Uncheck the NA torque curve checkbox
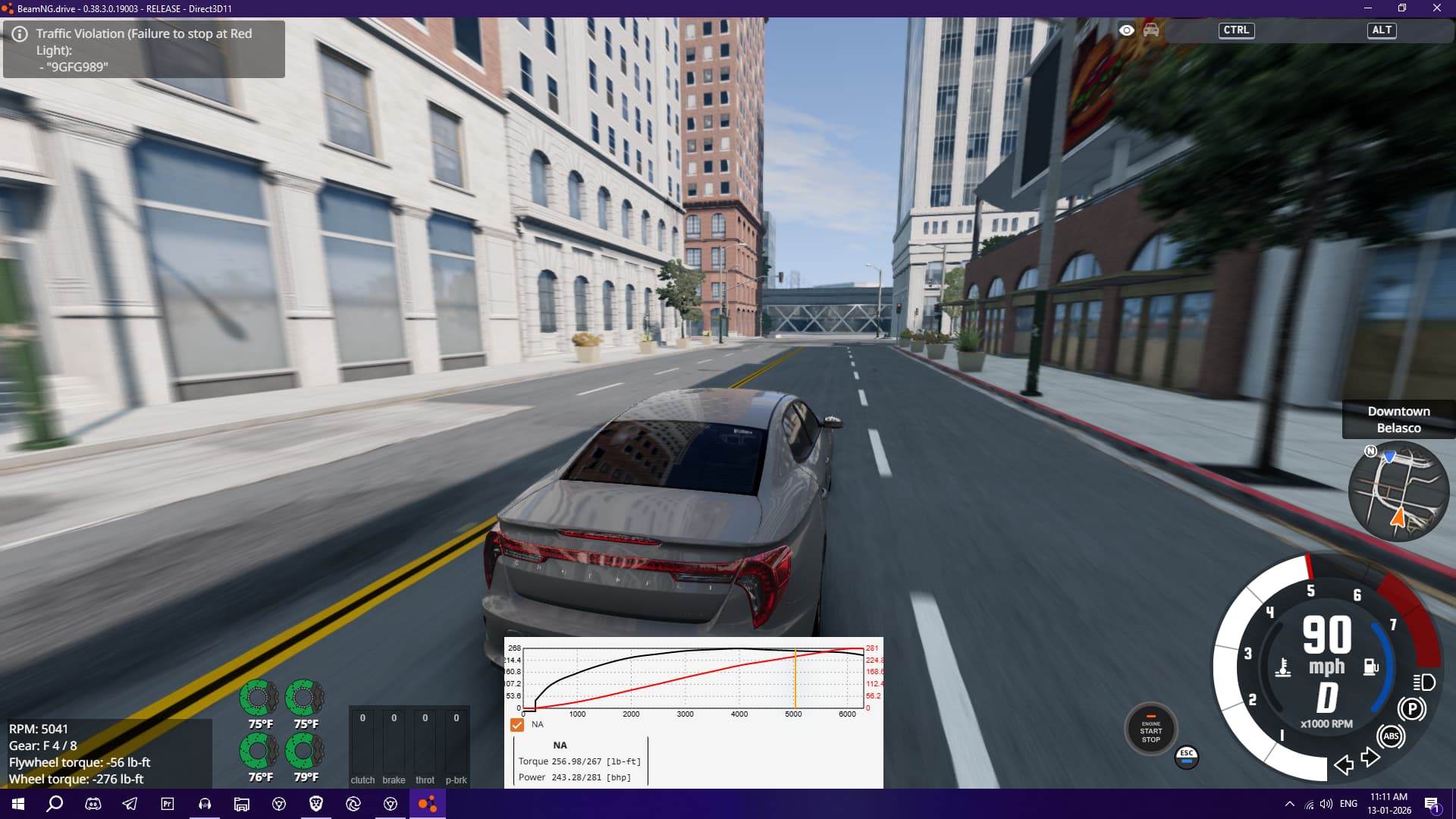This screenshot has height=819, width=1456. [517, 724]
